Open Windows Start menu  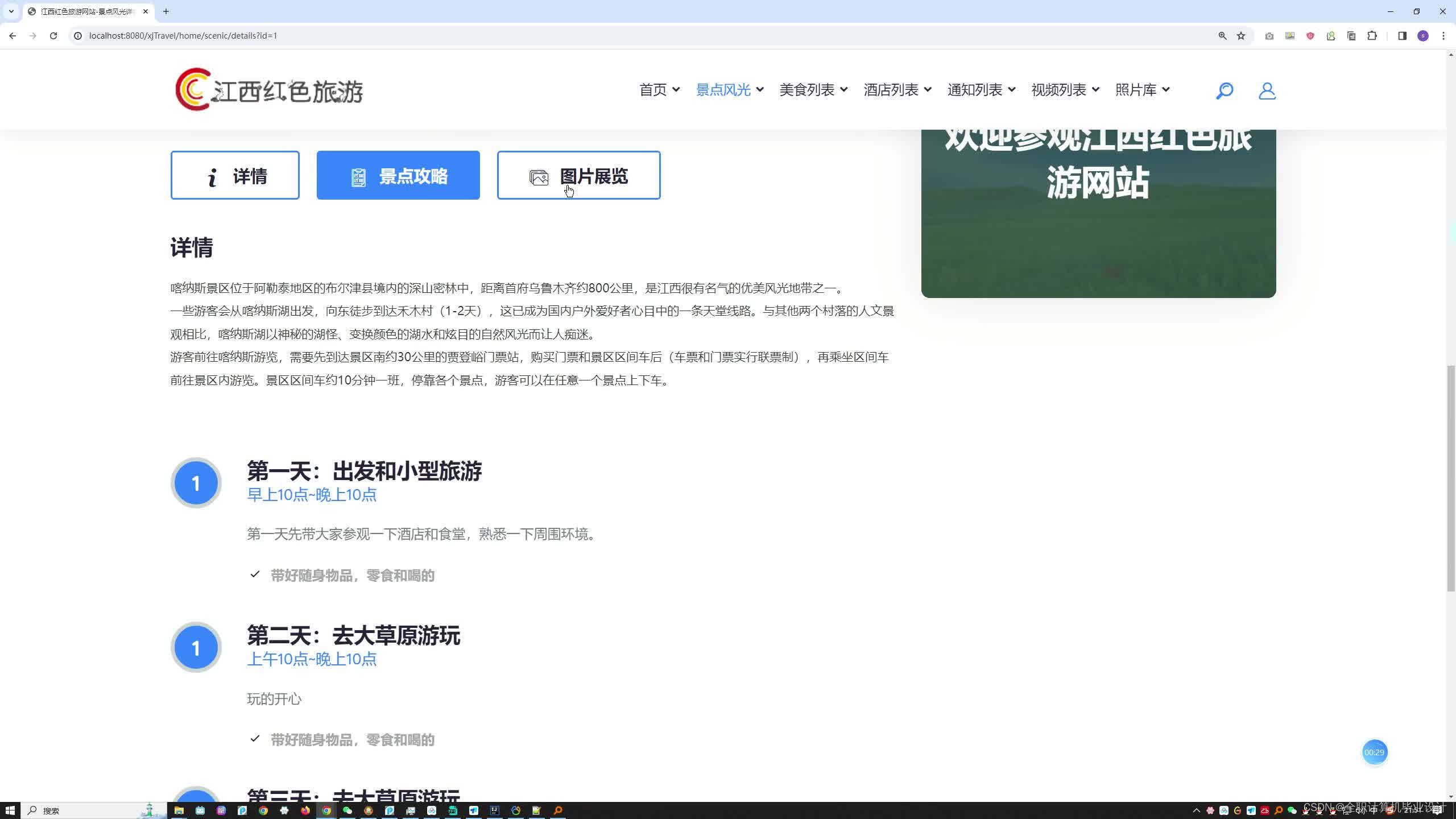[10, 810]
